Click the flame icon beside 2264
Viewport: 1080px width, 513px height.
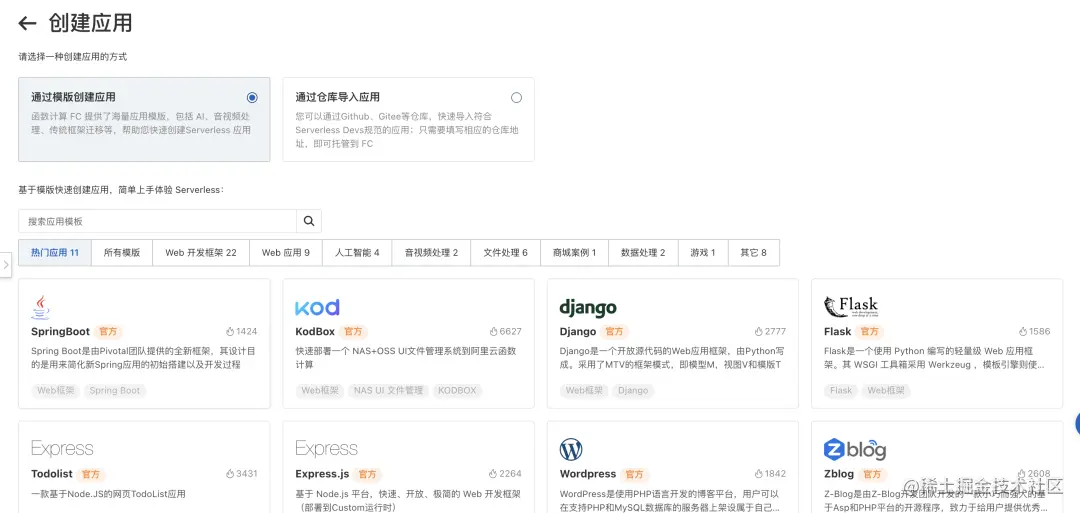click(x=493, y=474)
